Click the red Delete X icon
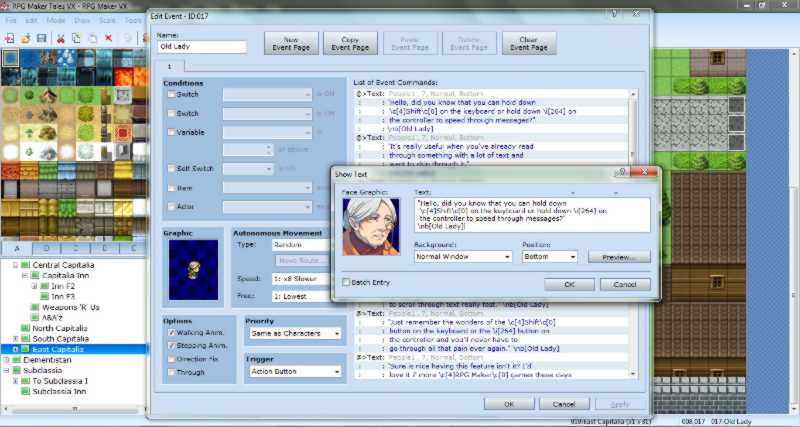This screenshot has height=427, width=800. coord(108,38)
